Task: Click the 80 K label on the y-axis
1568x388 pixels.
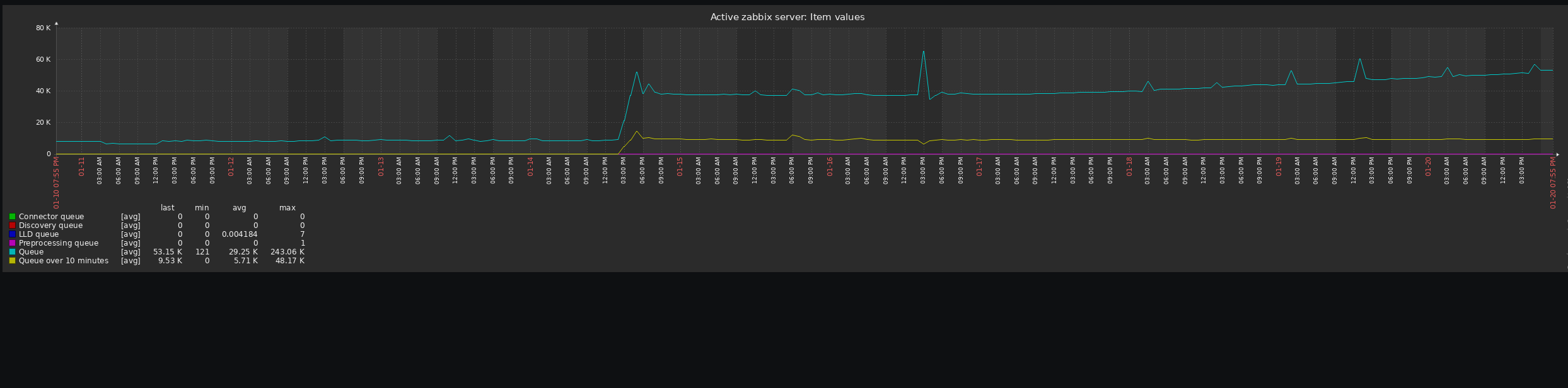Action: pos(43,28)
